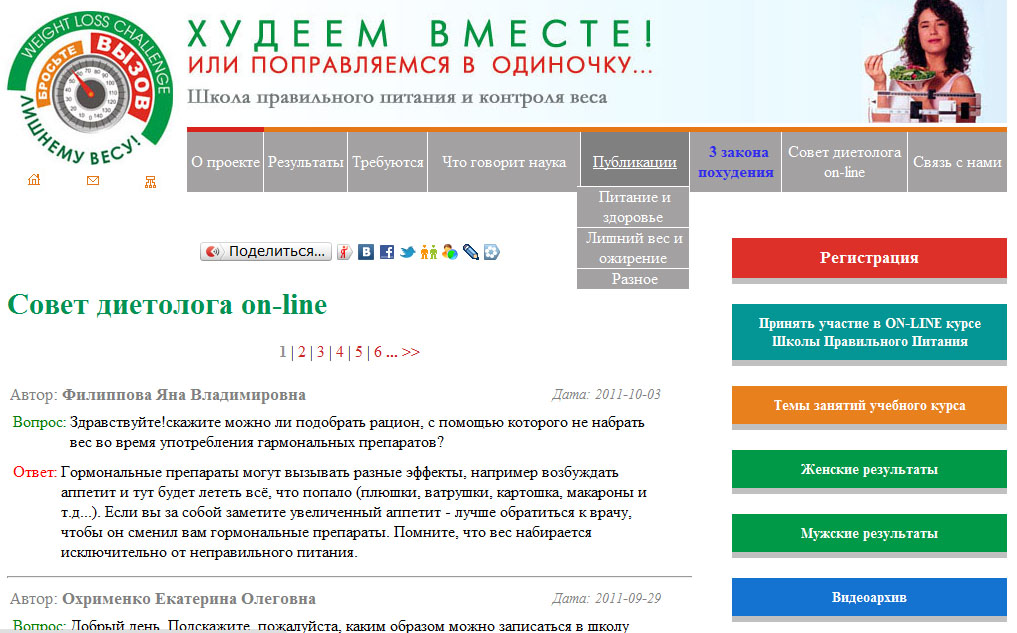Click the last share icon with flower
Viewport: 1017px width, 633px height.
pyautogui.click(x=492, y=252)
